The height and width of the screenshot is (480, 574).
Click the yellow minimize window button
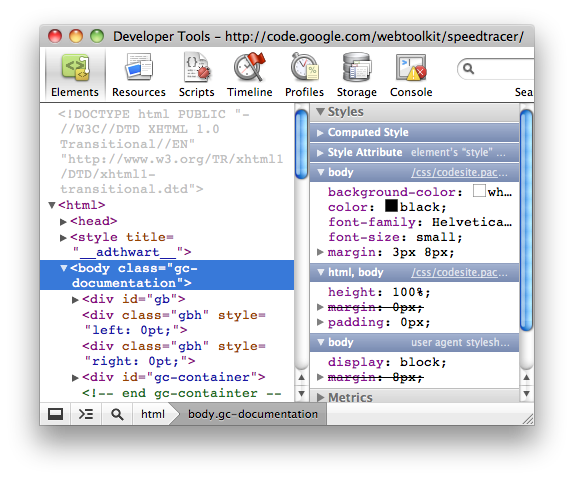click(x=76, y=36)
